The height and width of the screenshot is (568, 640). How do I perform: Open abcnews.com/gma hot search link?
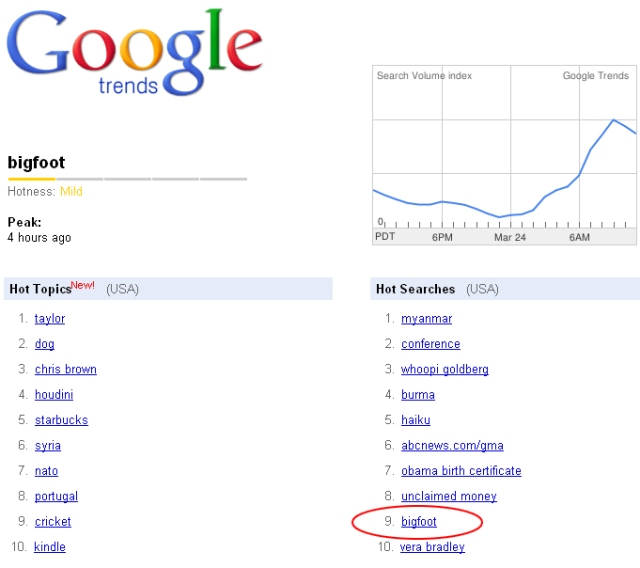pyautogui.click(x=452, y=446)
